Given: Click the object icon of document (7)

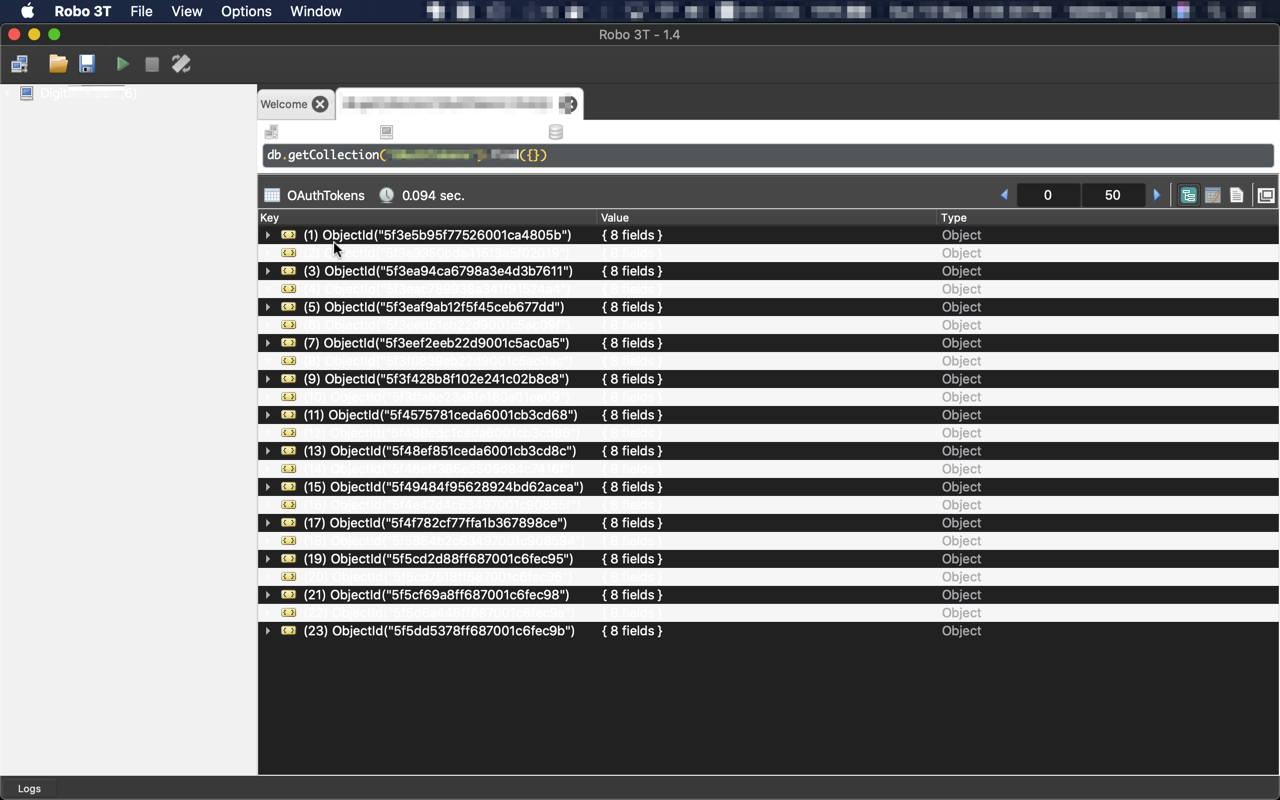Looking at the screenshot, I should click(289, 343).
